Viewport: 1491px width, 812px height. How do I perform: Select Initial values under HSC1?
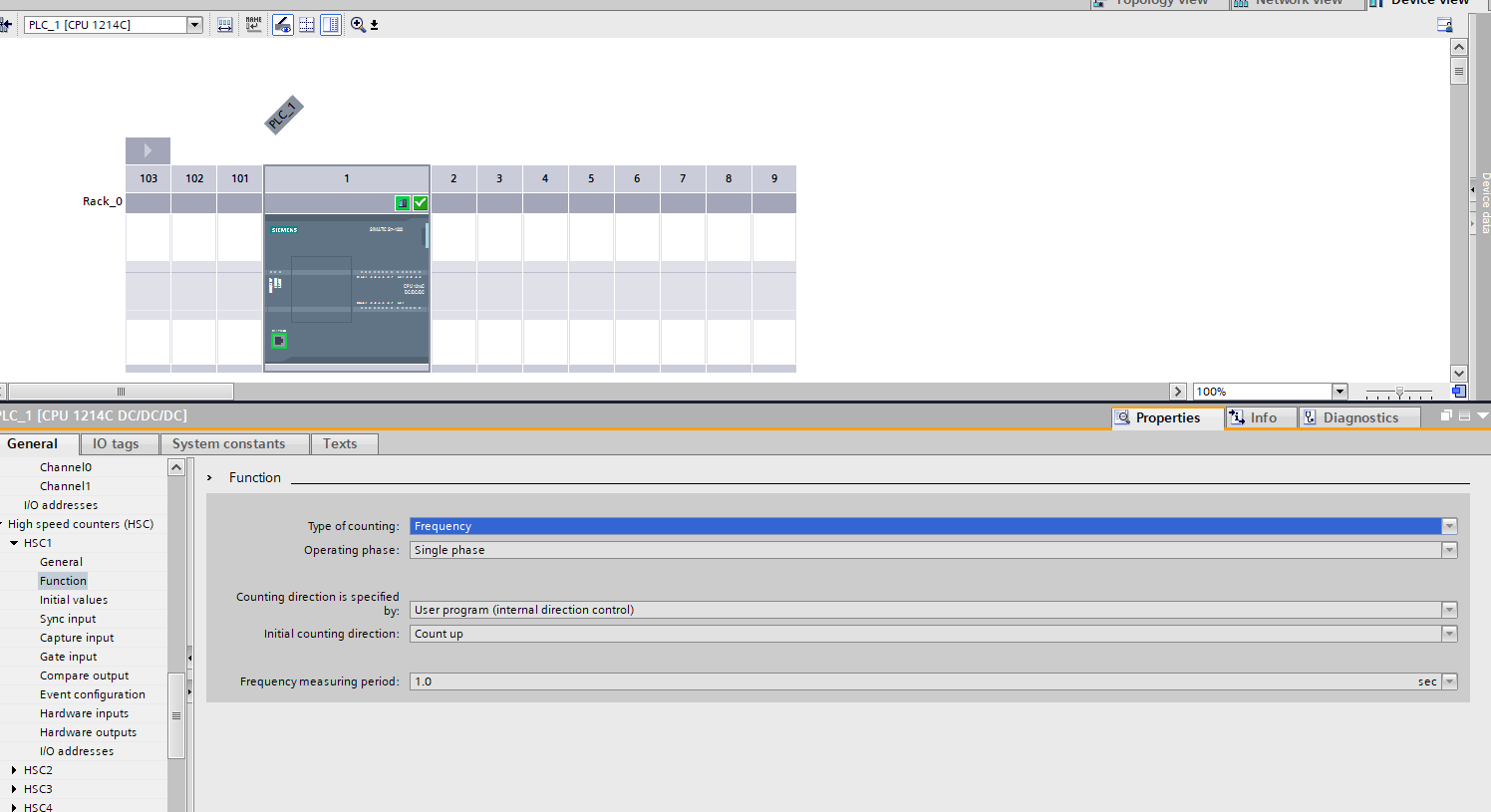pos(74,600)
